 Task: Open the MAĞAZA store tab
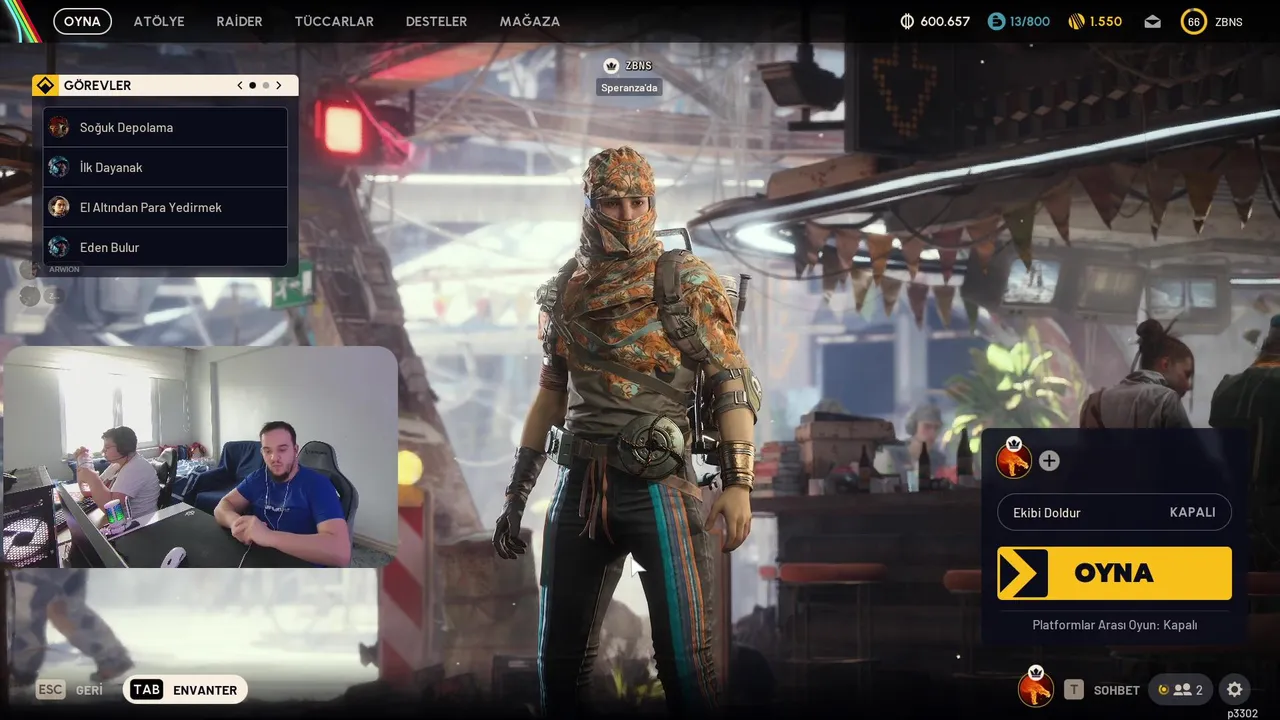tap(529, 21)
